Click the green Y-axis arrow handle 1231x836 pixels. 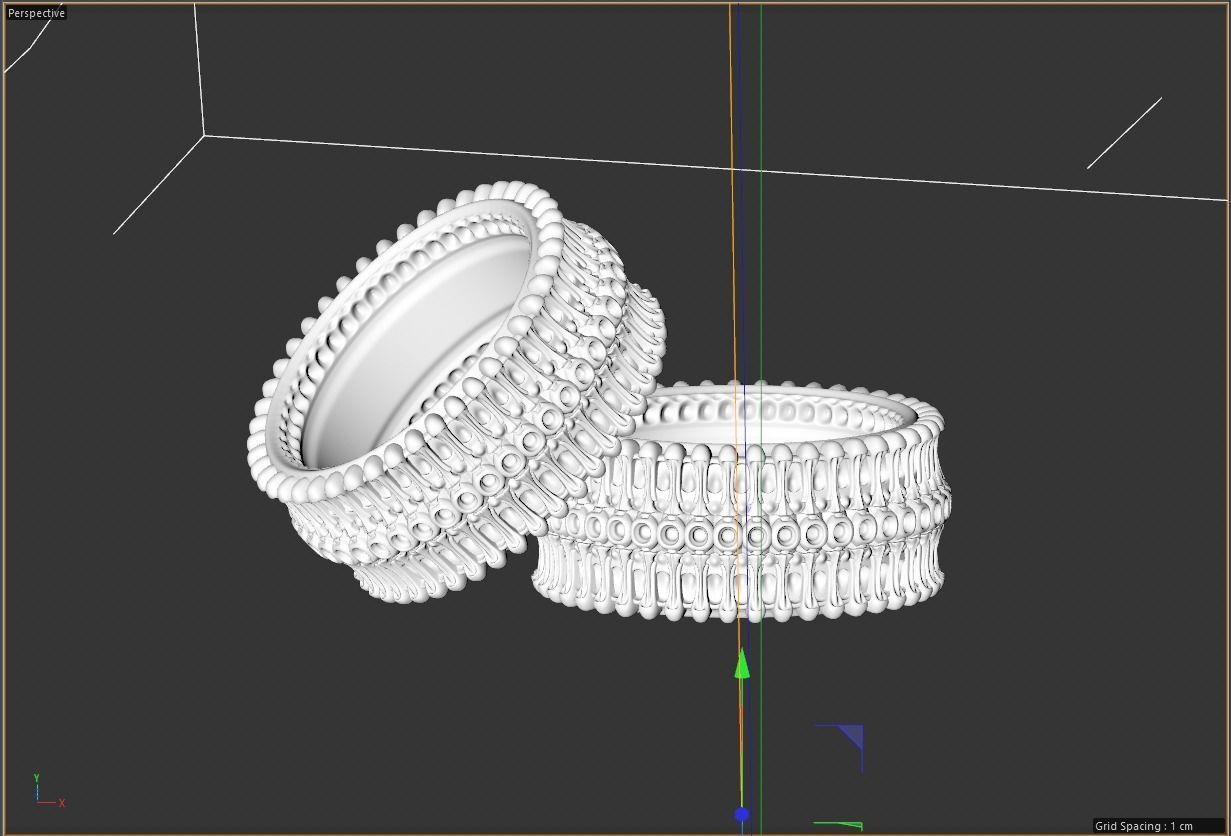742,664
